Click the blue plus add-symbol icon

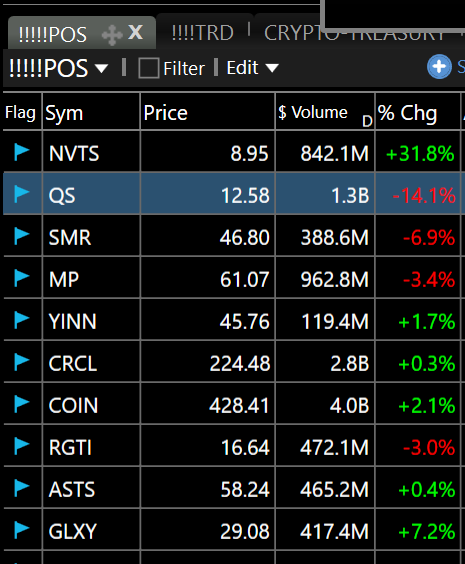coord(439,67)
